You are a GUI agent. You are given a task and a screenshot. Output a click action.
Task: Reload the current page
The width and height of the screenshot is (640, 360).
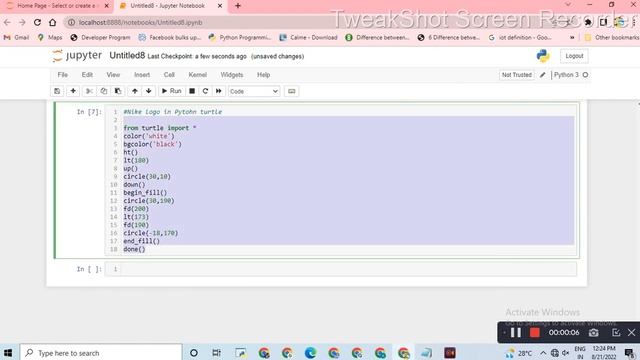37,22
